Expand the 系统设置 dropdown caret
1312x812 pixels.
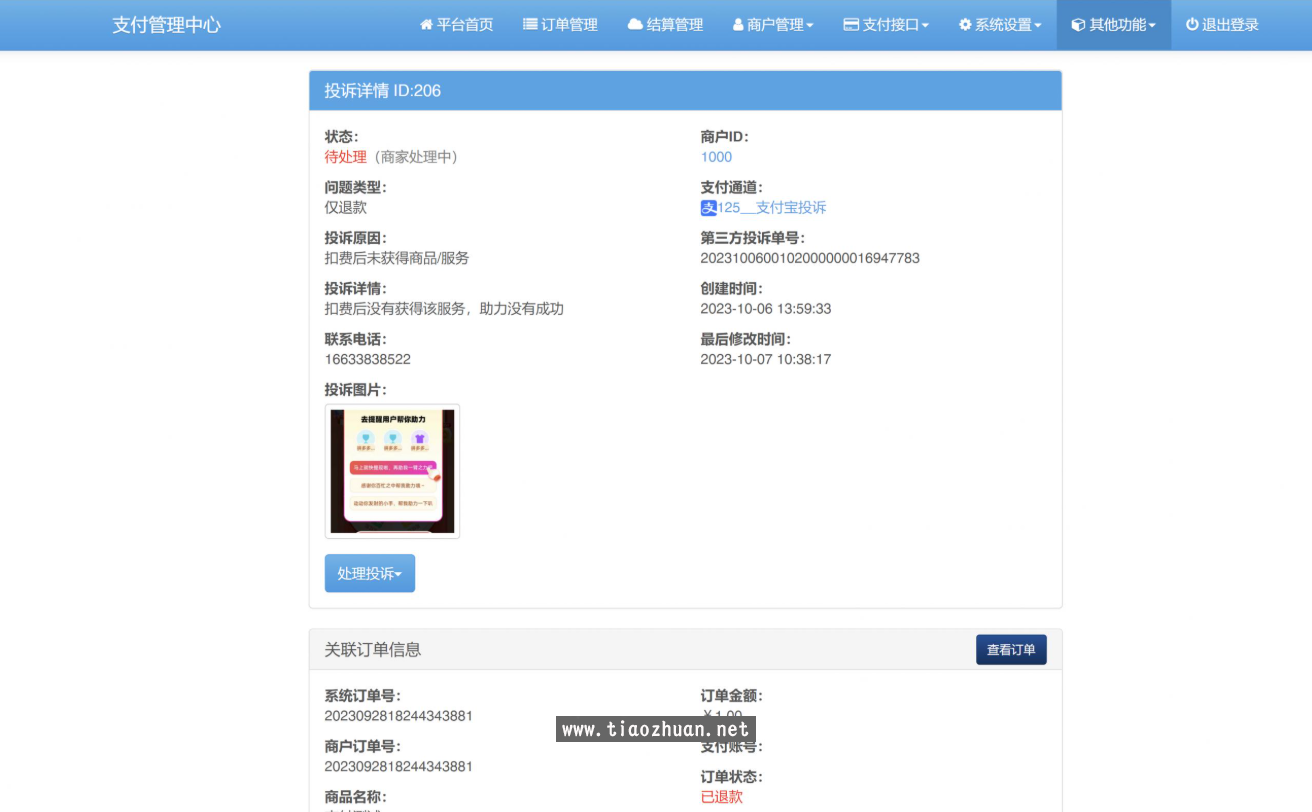(1038, 26)
